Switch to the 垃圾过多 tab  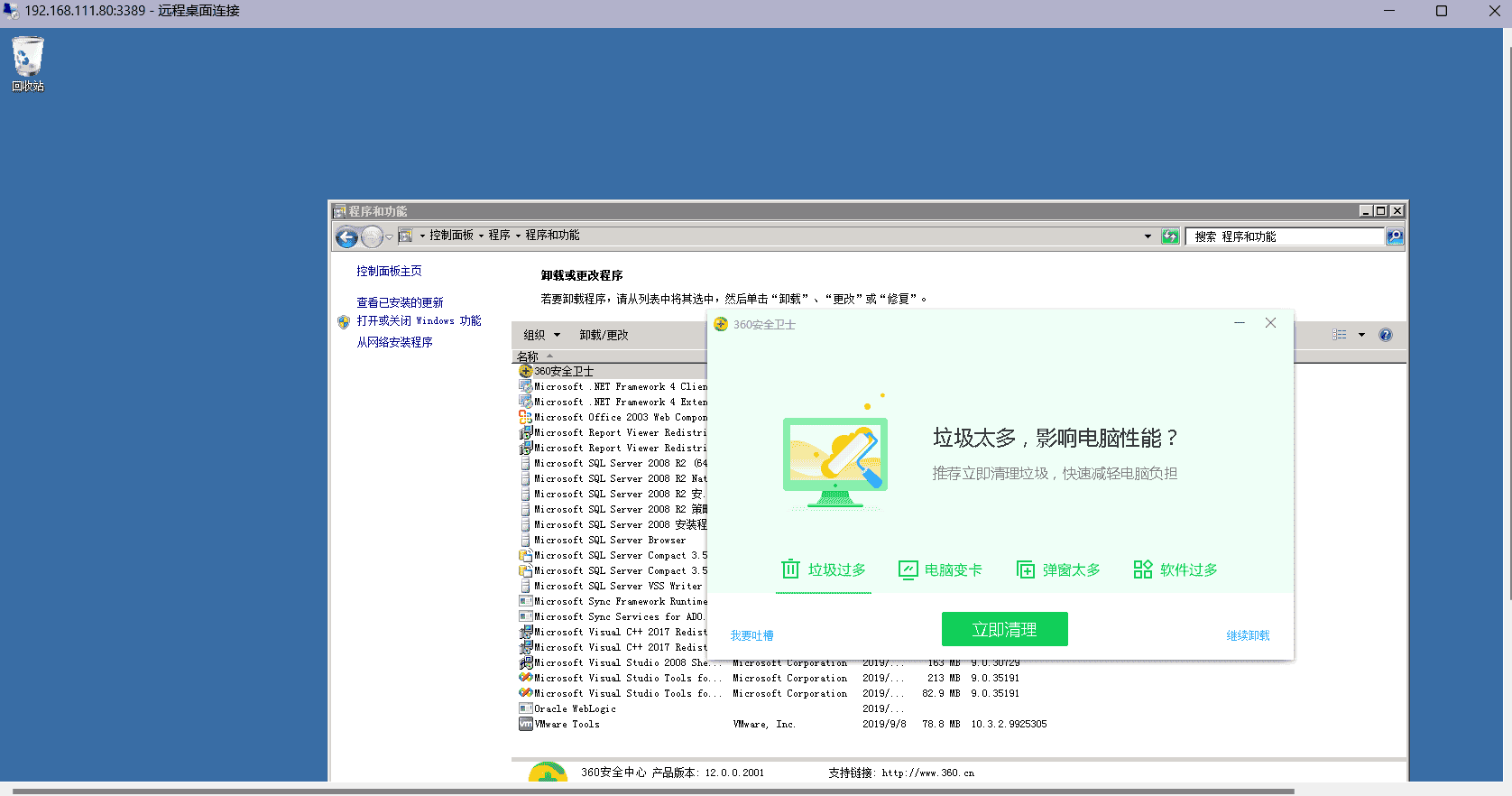click(823, 569)
